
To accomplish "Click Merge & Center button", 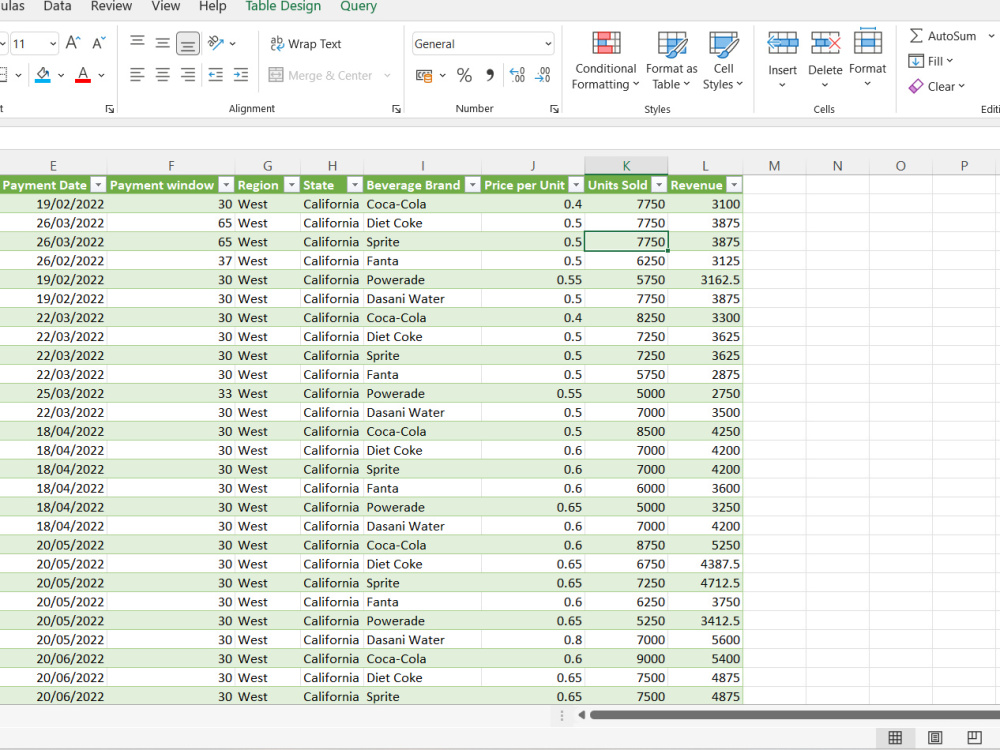I will [321, 75].
